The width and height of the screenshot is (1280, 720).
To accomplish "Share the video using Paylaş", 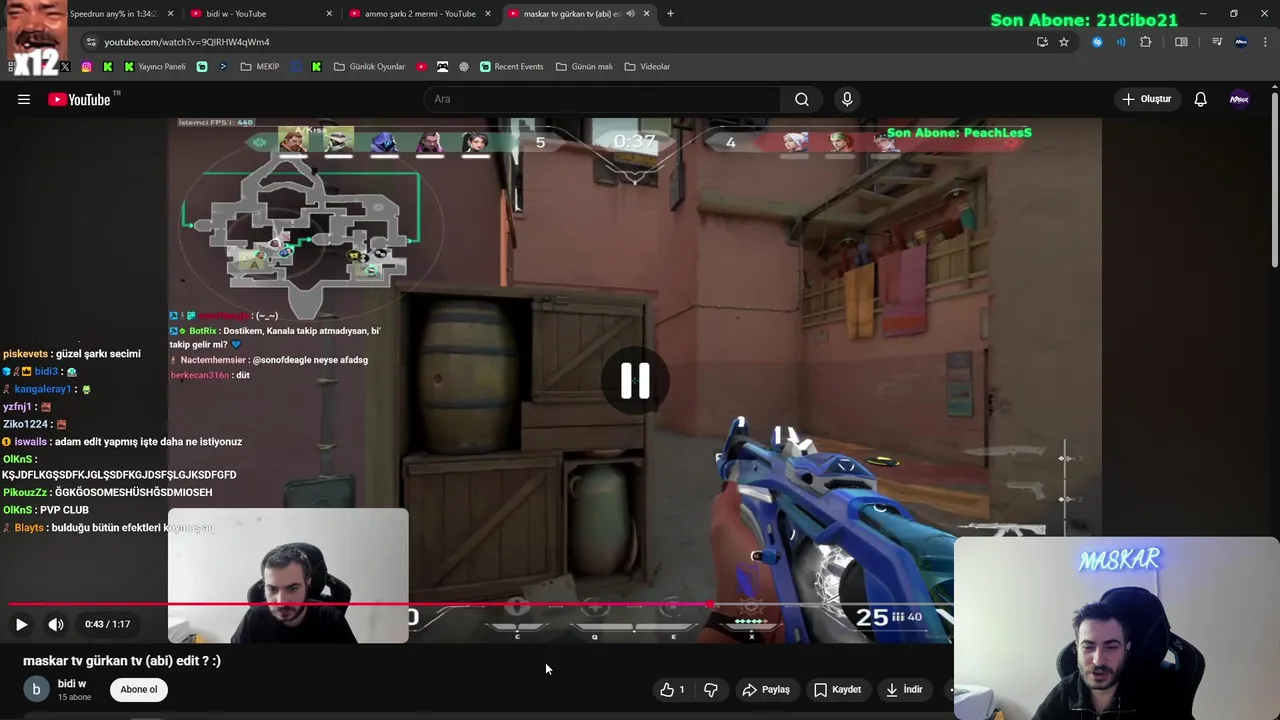I will (x=766, y=689).
